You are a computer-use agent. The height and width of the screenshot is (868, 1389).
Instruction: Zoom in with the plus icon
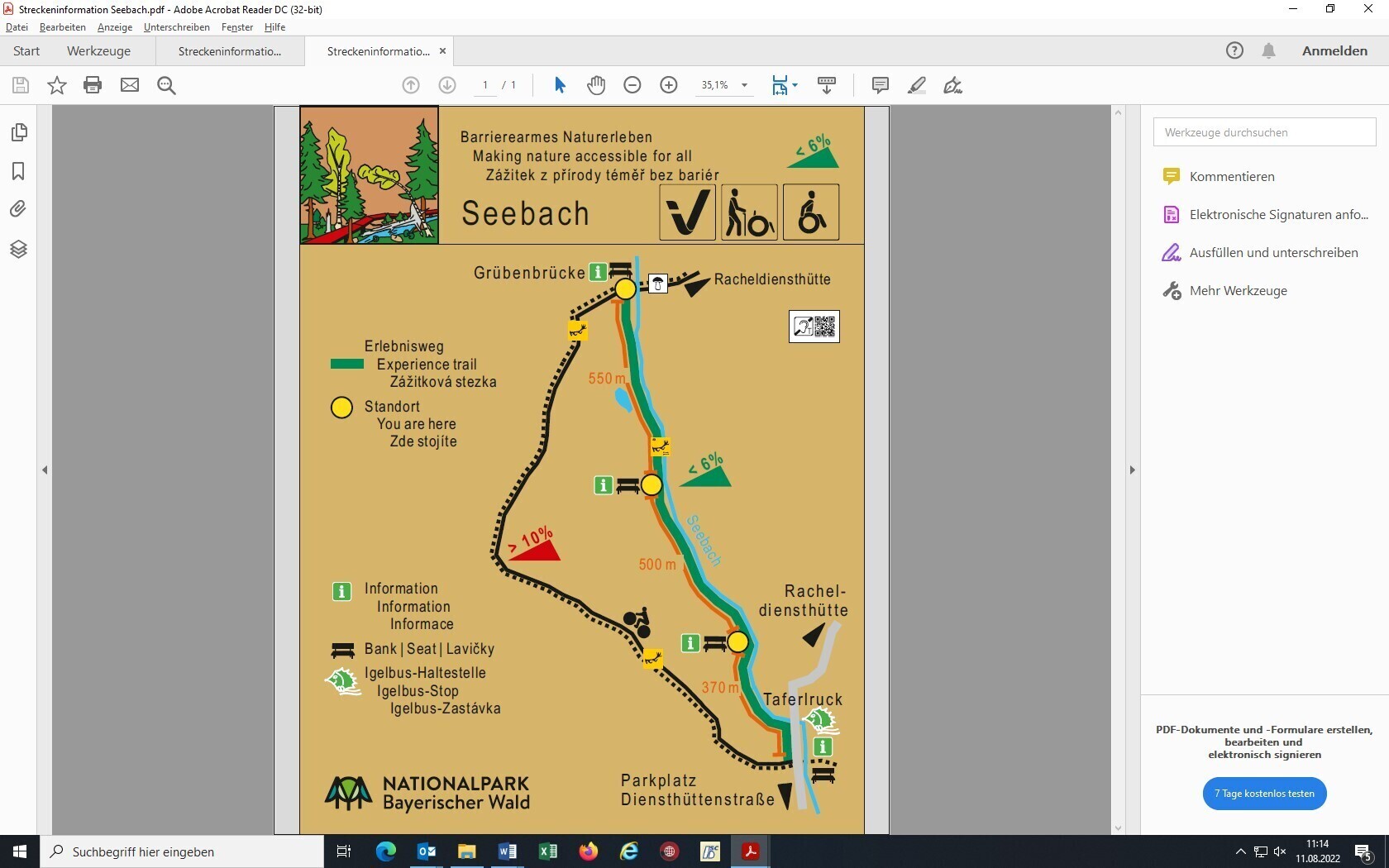pos(669,85)
